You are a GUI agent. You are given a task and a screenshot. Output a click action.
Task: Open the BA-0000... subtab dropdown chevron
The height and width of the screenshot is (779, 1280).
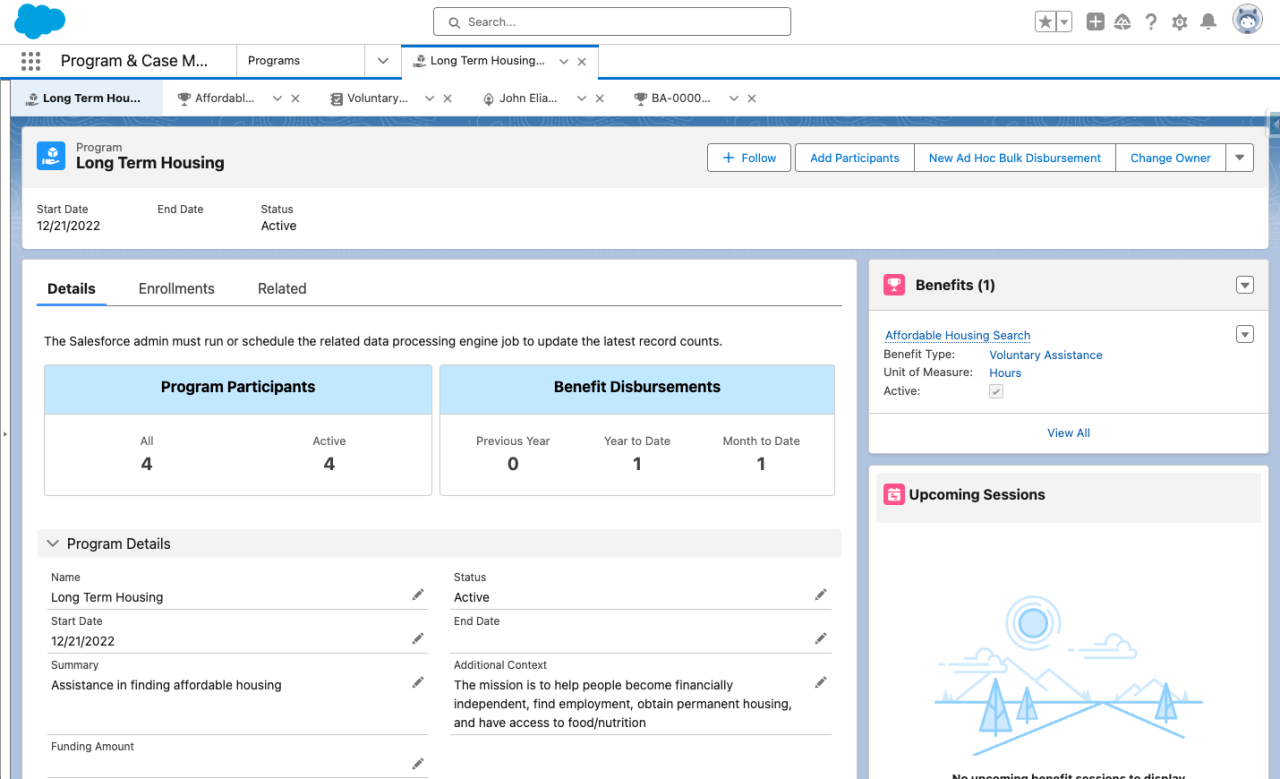[x=734, y=98]
